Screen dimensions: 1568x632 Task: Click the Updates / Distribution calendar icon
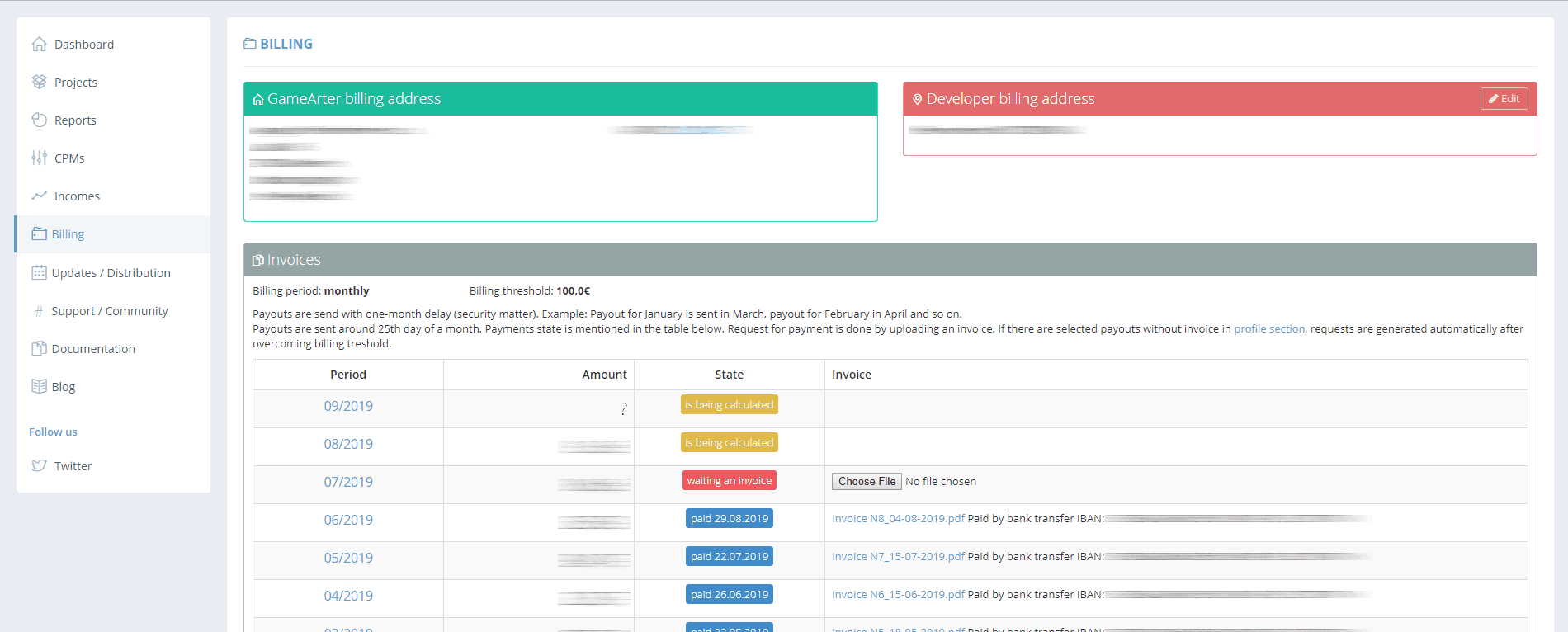point(39,272)
